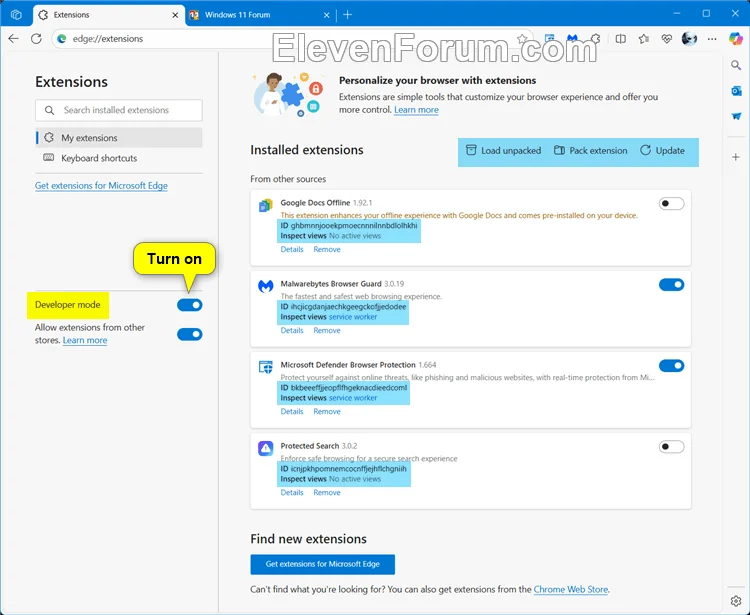This screenshot has height=615, width=750.
Task: Open the Extensions puzzle toolbar icon
Action: click(596, 39)
